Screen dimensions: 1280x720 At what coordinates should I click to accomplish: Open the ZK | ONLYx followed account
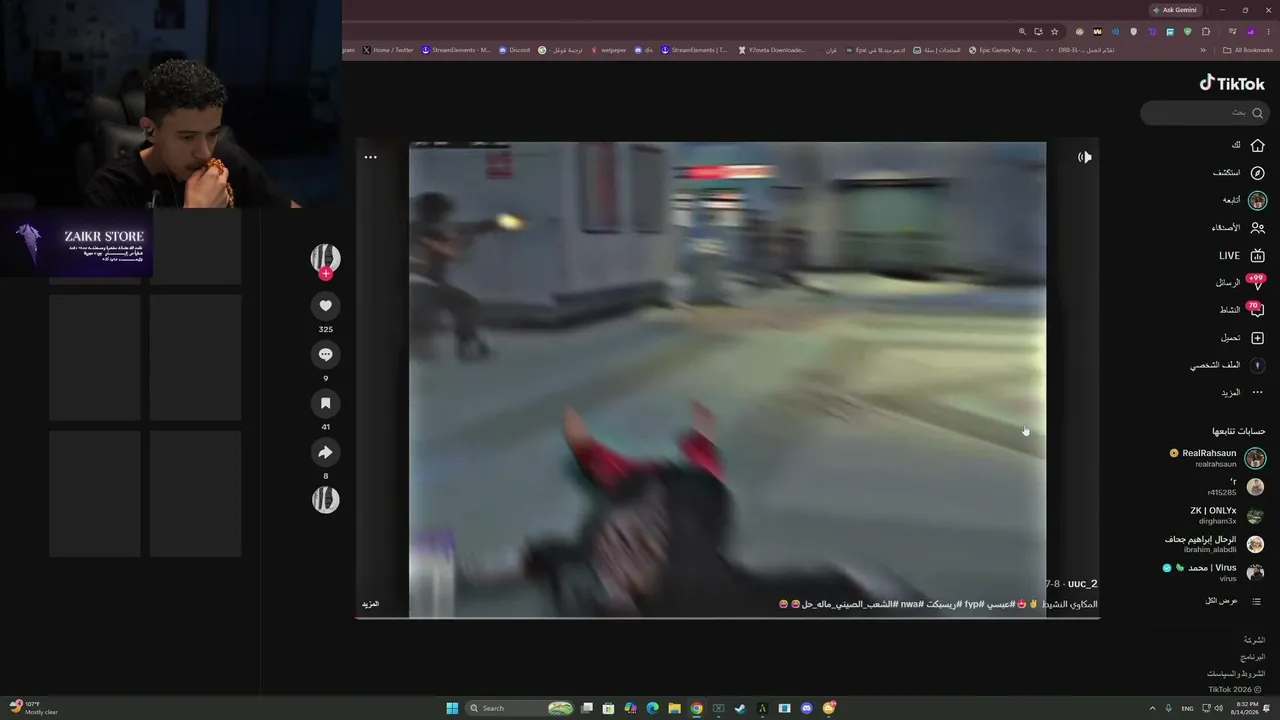[1226, 515]
